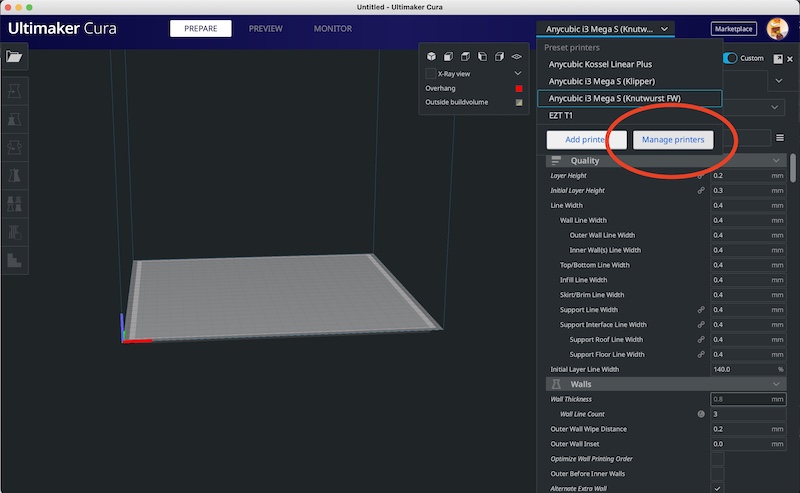
Task: Close the print settings panel with X
Action: [x=790, y=59]
